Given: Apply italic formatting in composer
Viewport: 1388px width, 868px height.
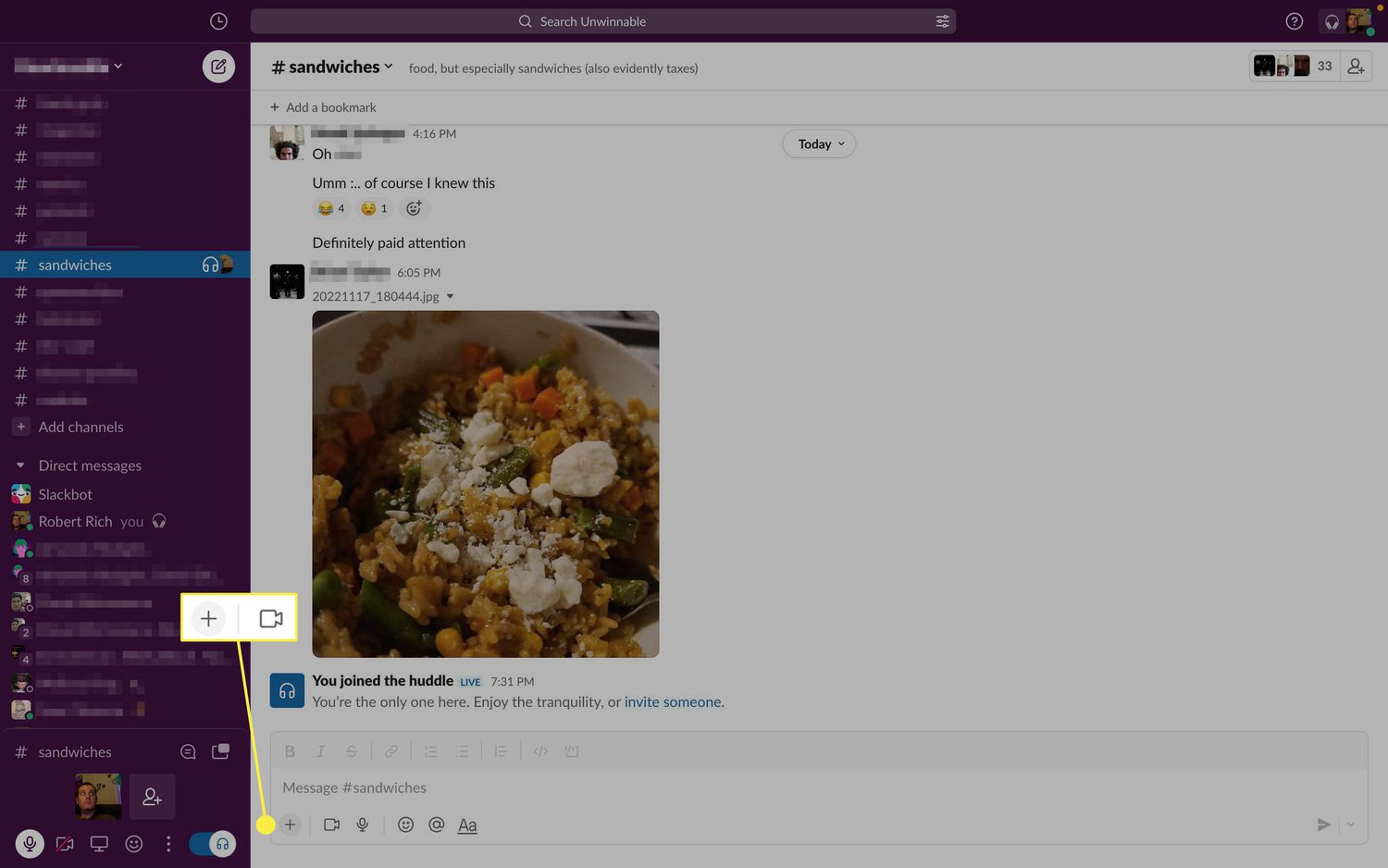Looking at the screenshot, I should (320, 751).
